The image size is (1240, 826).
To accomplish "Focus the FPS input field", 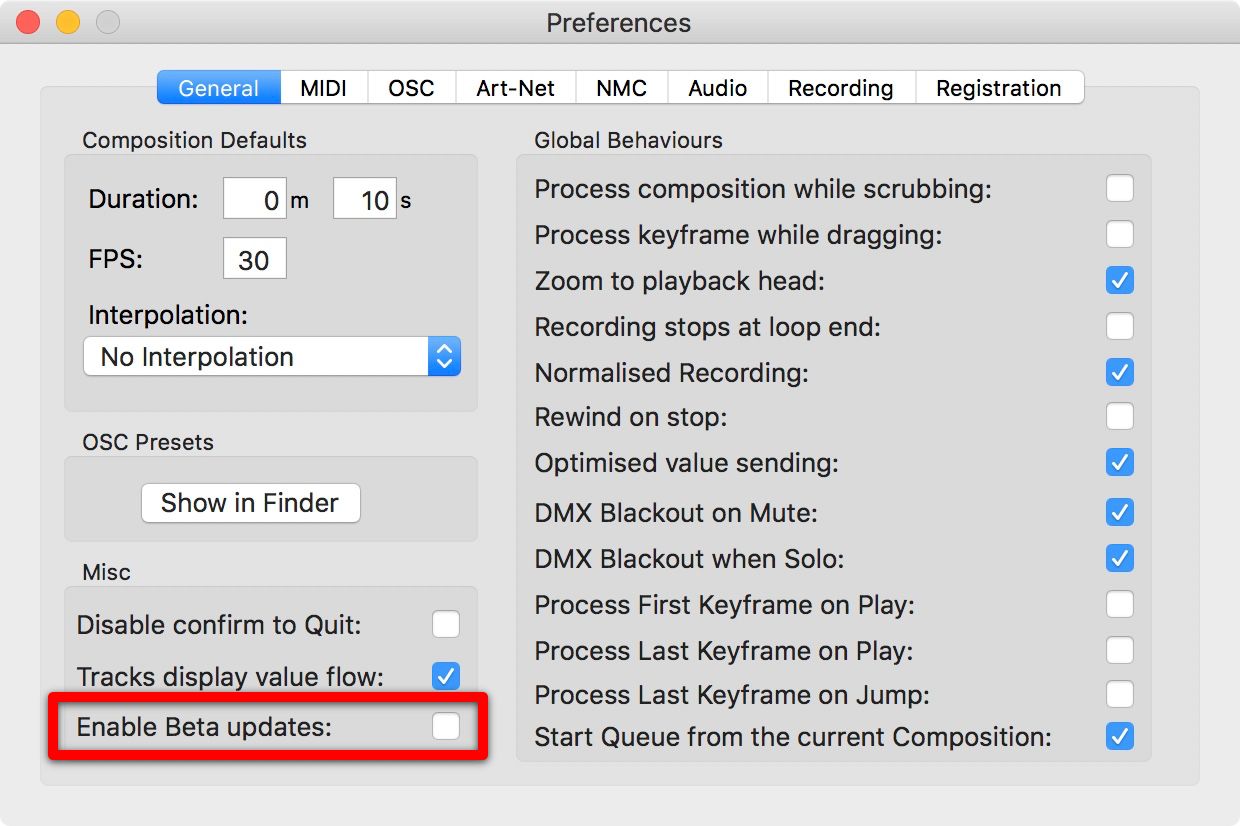I will [255, 259].
